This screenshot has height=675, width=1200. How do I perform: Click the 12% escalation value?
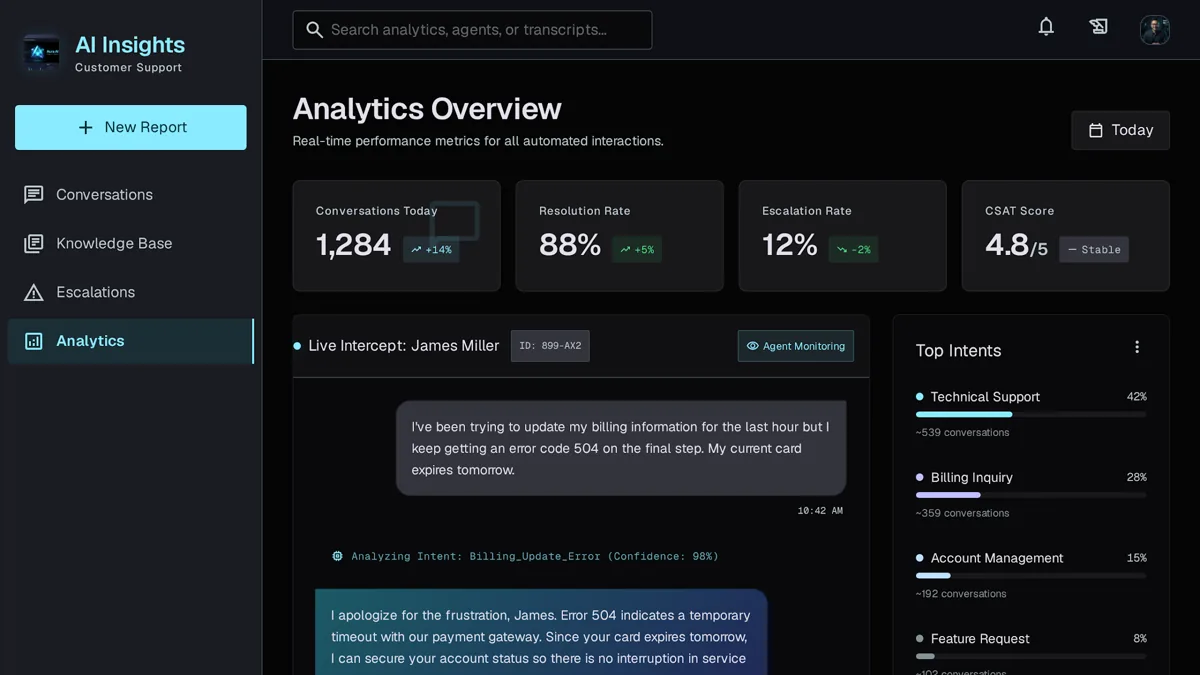click(x=790, y=245)
